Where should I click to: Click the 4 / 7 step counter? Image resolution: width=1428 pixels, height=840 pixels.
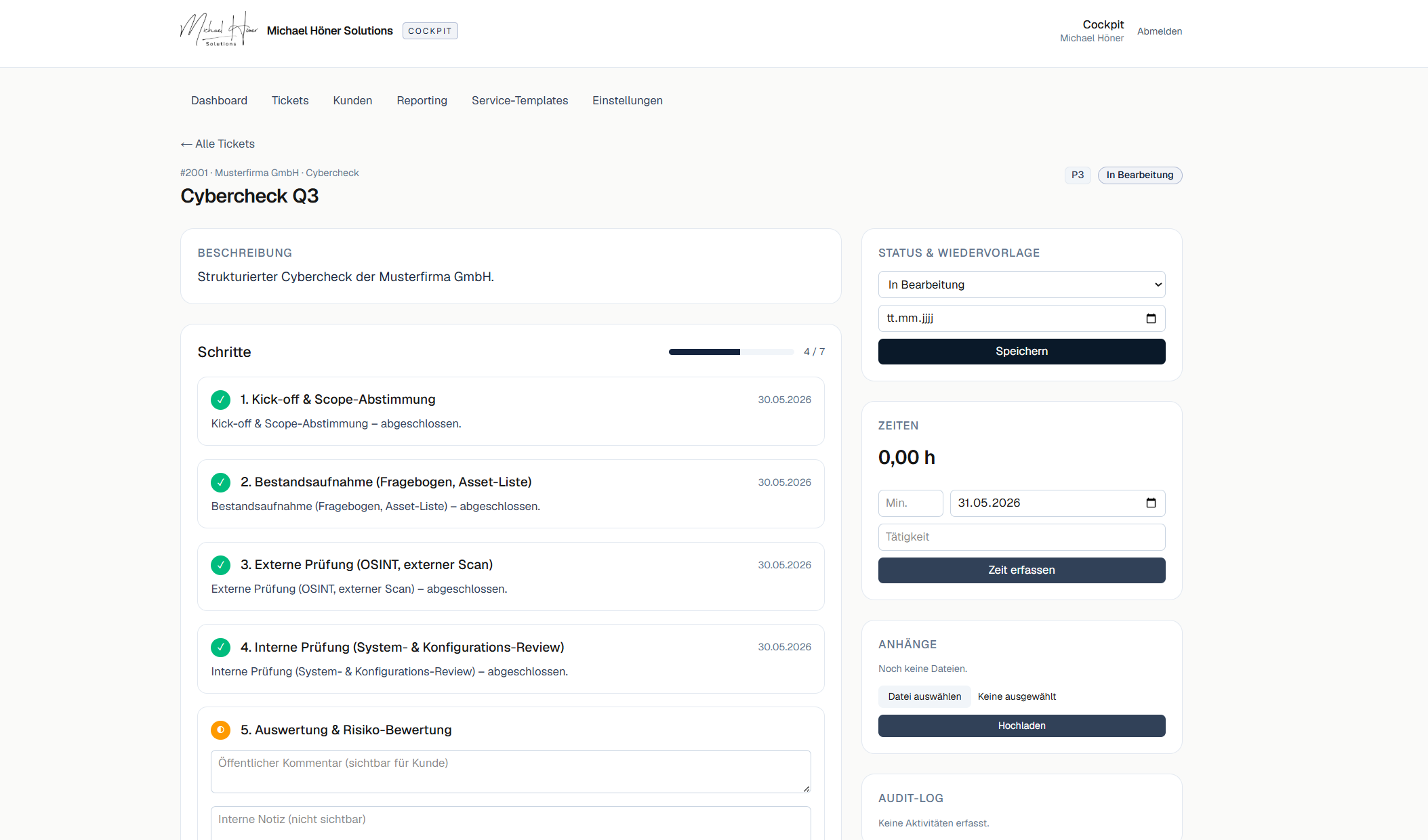click(815, 352)
